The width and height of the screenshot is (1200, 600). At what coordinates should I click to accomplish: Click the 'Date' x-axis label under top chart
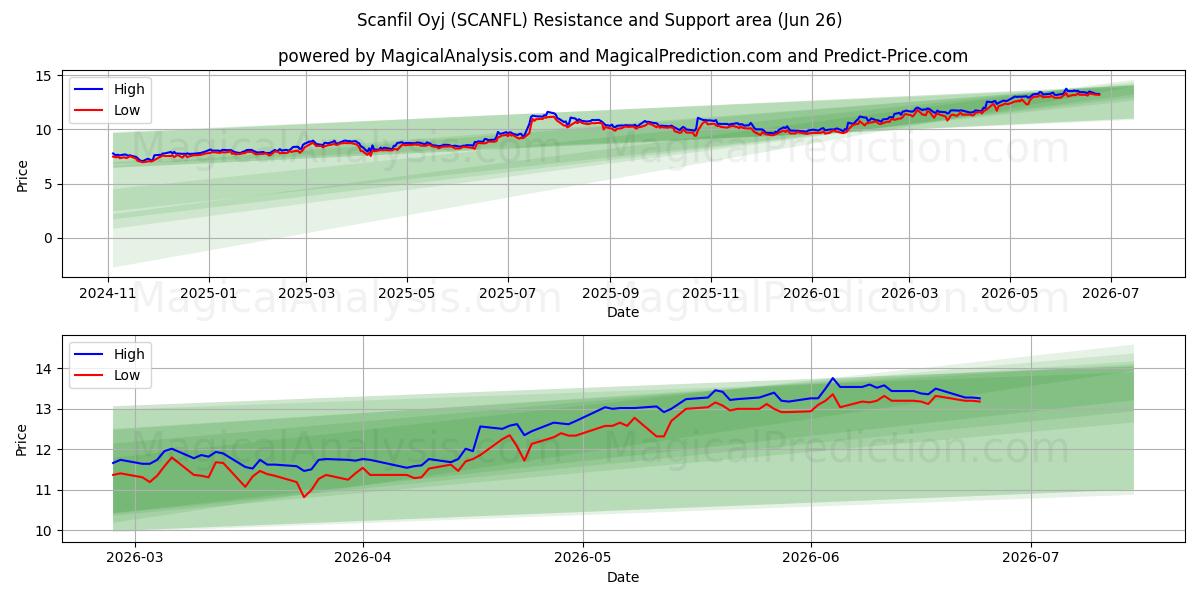click(623, 313)
